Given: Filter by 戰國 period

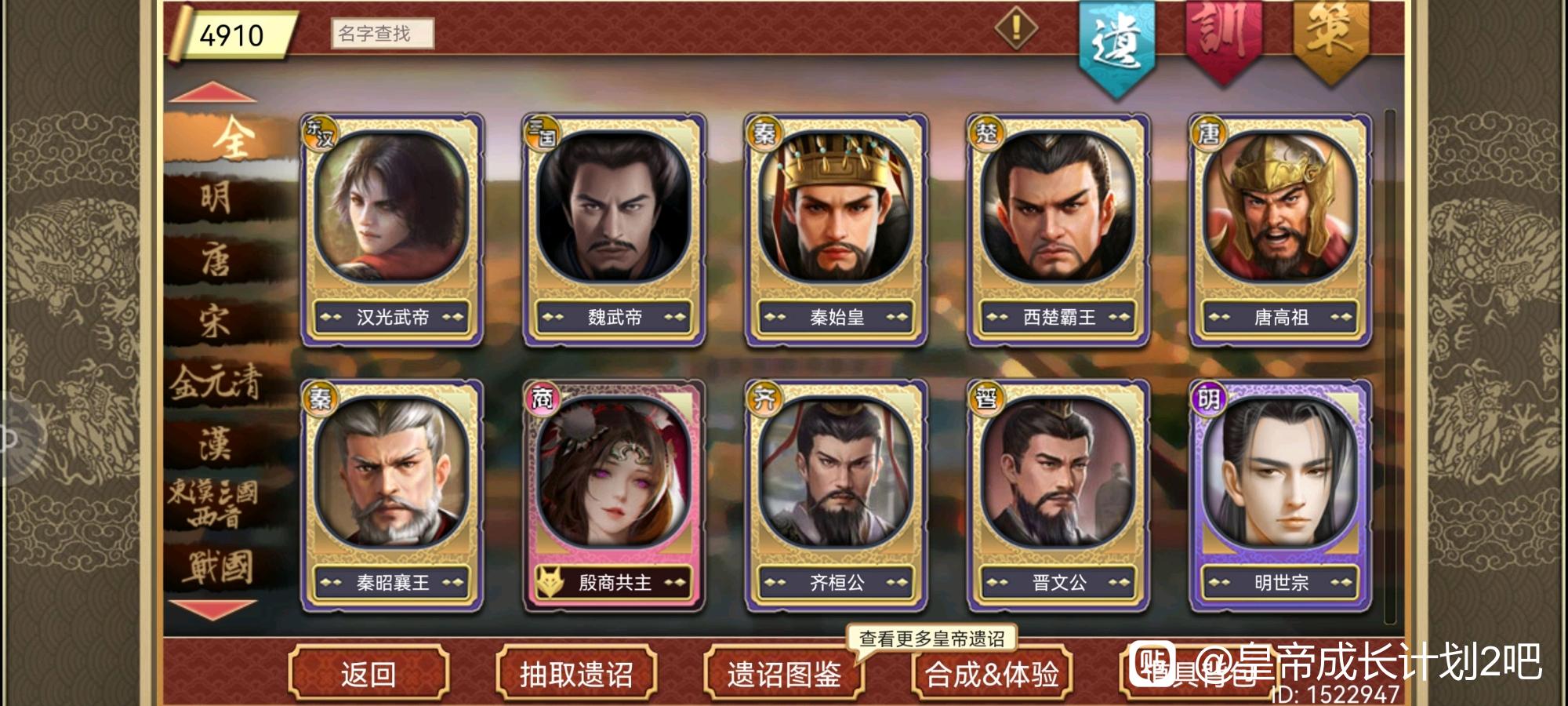Looking at the screenshot, I should click(217, 566).
